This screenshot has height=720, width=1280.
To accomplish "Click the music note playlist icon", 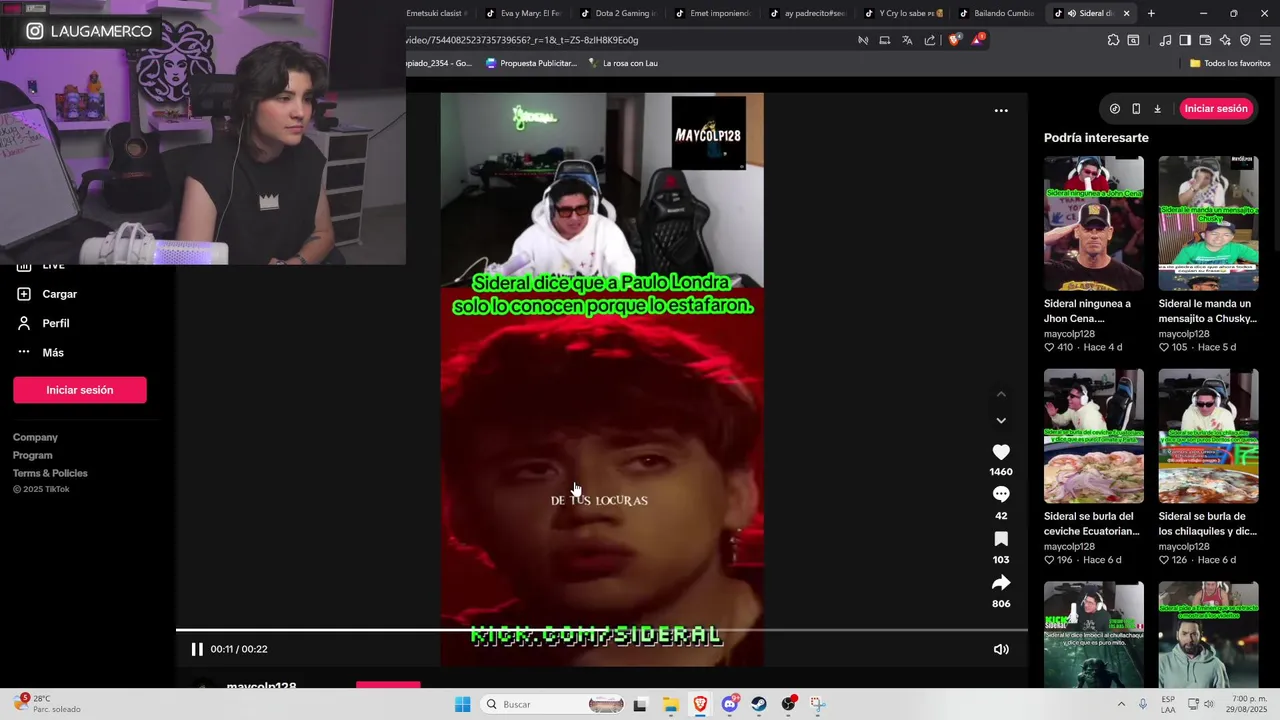I will [x=1165, y=40].
